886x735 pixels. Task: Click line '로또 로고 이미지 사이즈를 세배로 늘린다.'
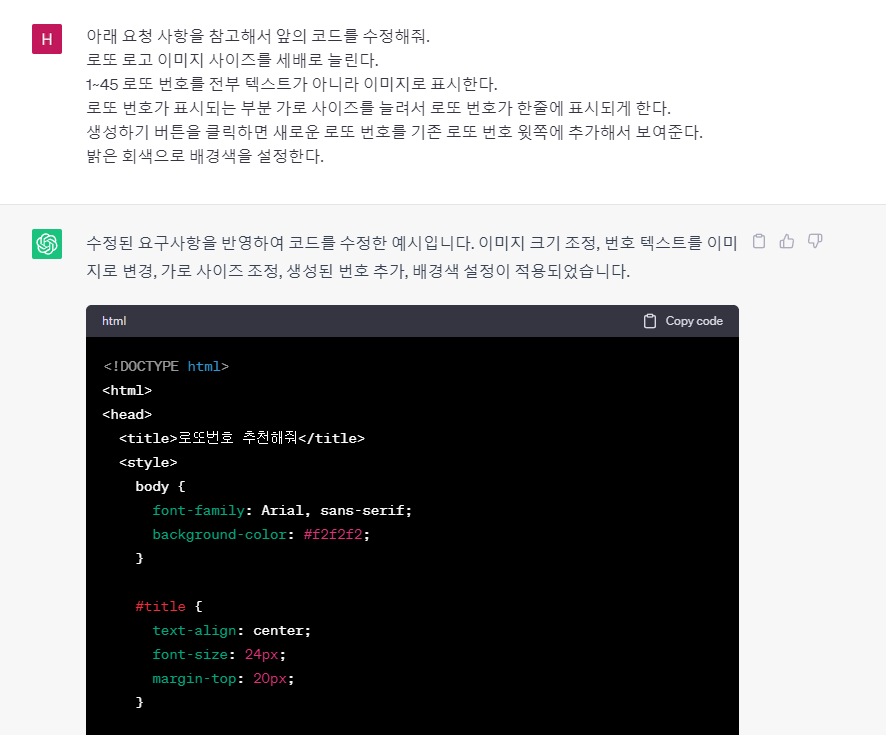pos(232,60)
